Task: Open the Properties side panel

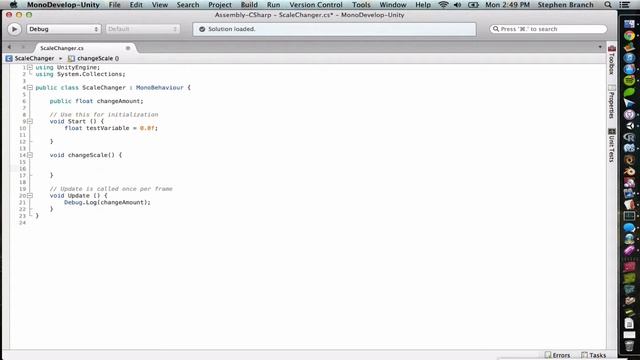Action: pyautogui.click(x=611, y=102)
